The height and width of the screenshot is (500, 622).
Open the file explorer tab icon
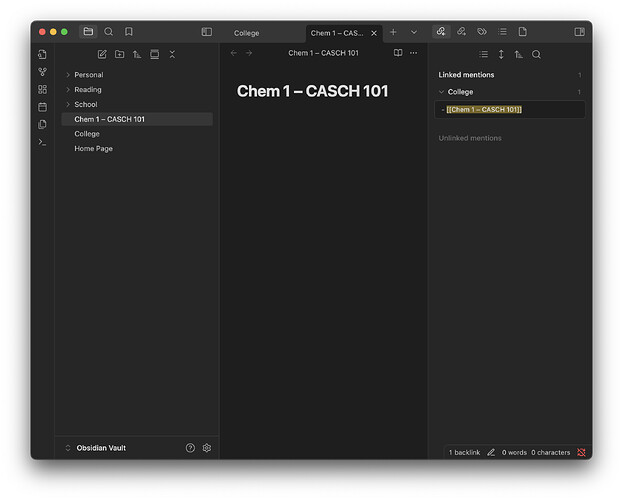pyautogui.click(x=88, y=32)
